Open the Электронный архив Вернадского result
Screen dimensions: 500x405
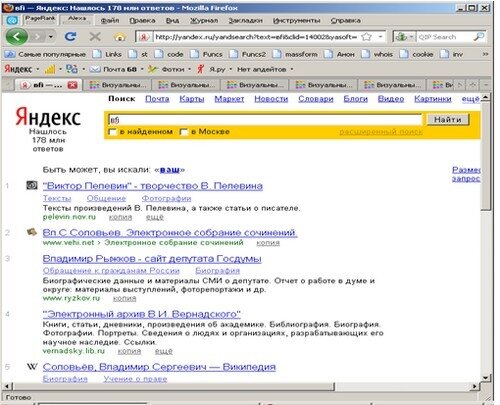point(142,314)
